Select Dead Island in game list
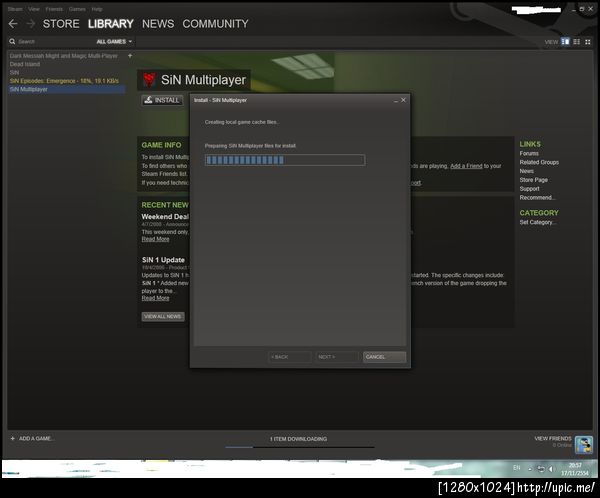 [25, 64]
